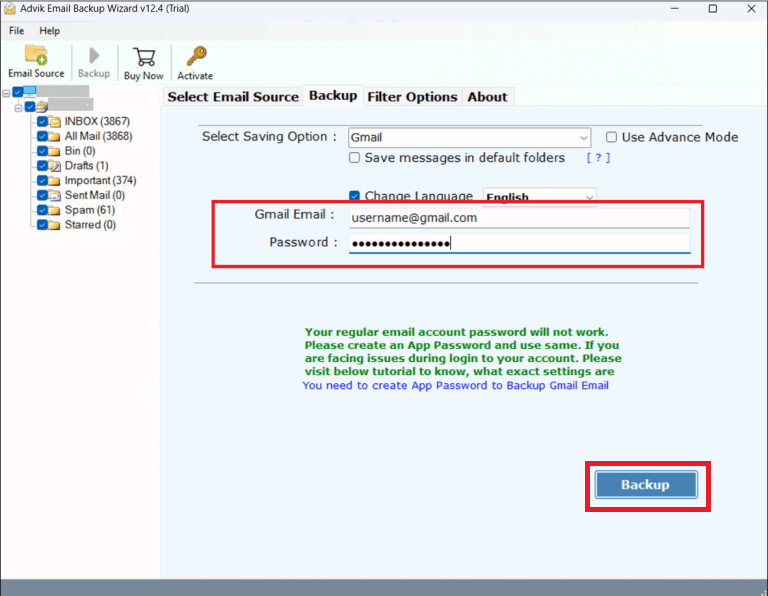Screen dimensions: 768x596
Task: Click the Gmail Email input field
Action: [x=519, y=218]
